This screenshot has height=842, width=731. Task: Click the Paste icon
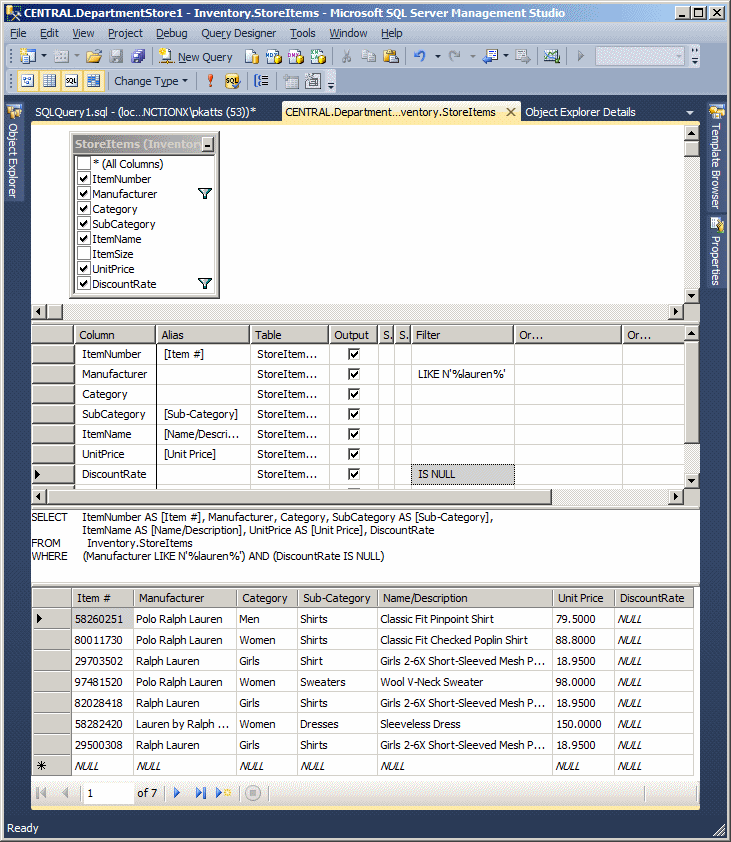pyautogui.click(x=390, y=56)
